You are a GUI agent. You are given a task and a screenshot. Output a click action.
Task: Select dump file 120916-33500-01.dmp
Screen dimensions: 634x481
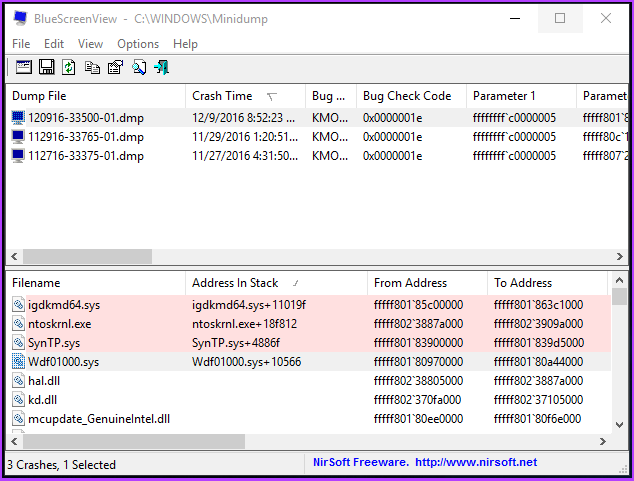86,118
